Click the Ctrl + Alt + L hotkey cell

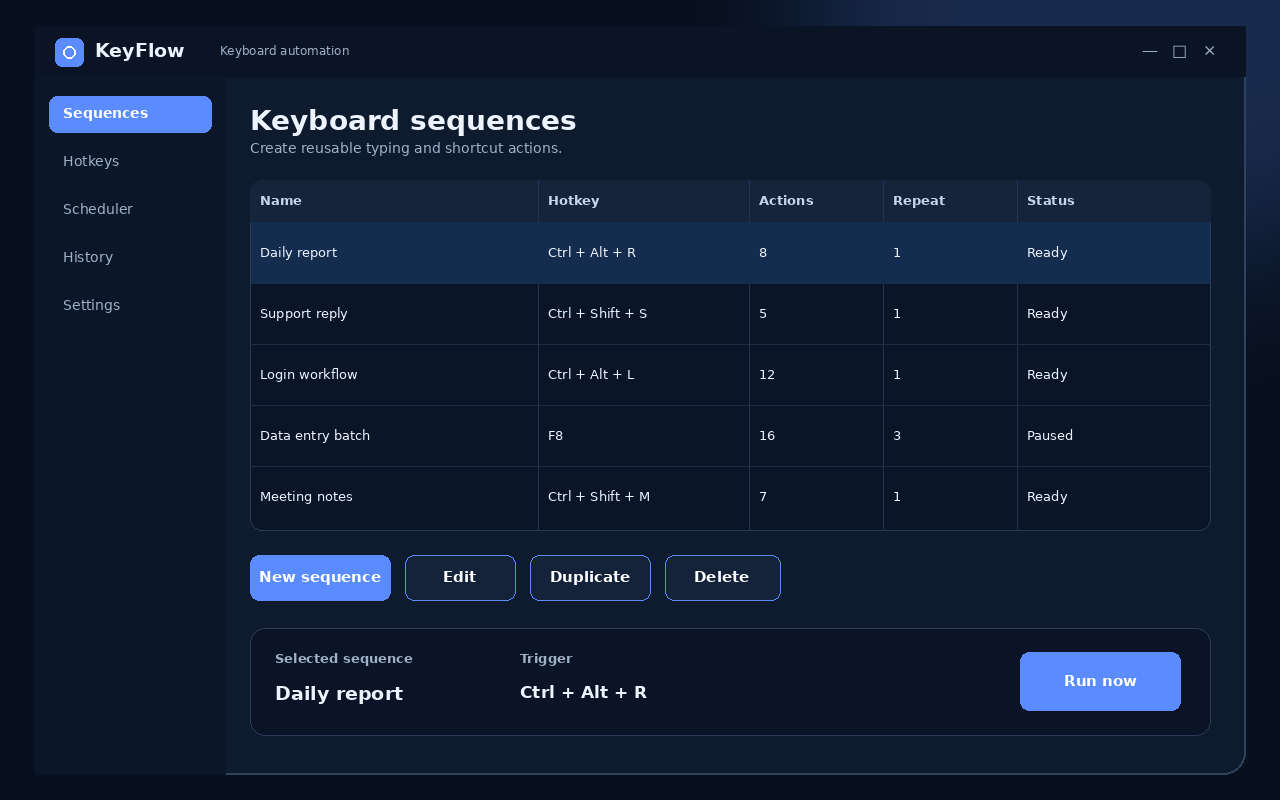(x=644, y=375)
